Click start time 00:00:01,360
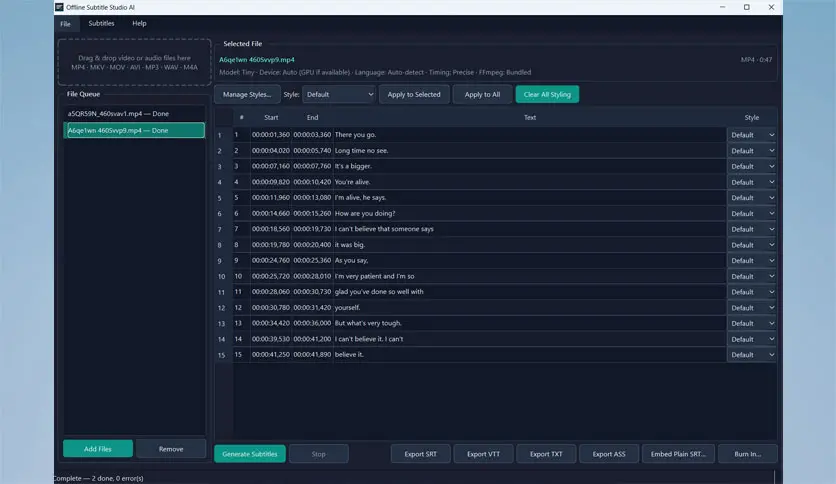836x484 pixels. [x=271, y=135]
